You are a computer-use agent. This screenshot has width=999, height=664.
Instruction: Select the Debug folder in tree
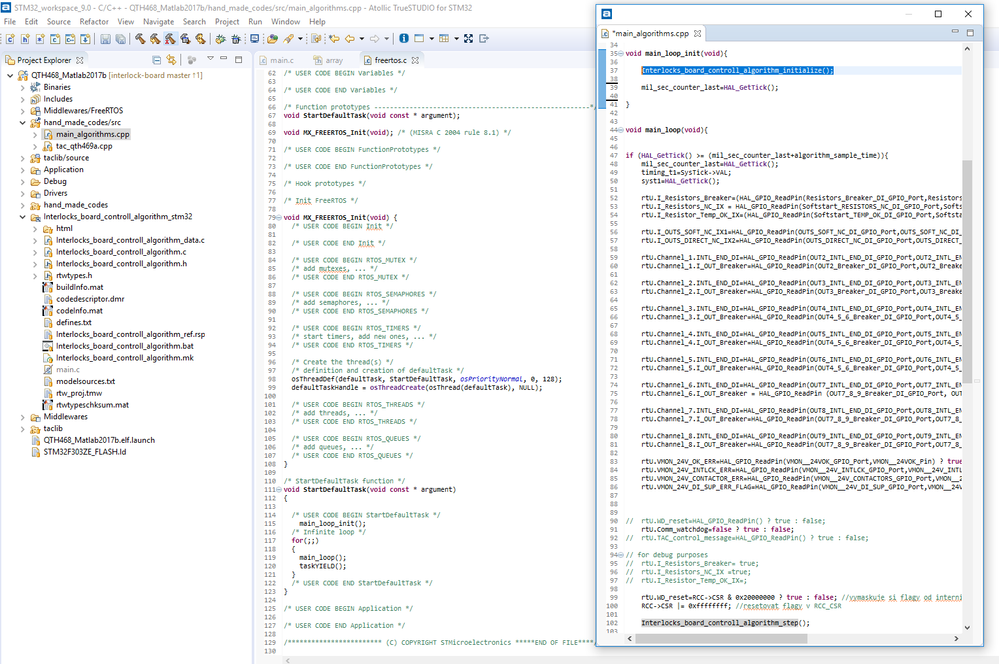tap(55, 182)
